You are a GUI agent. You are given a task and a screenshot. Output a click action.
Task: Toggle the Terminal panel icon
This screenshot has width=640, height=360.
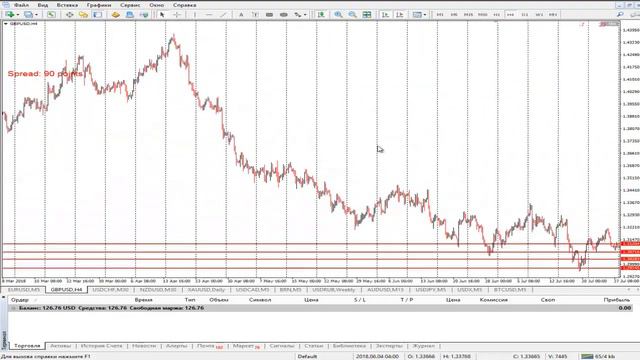[x=98, y=15]
